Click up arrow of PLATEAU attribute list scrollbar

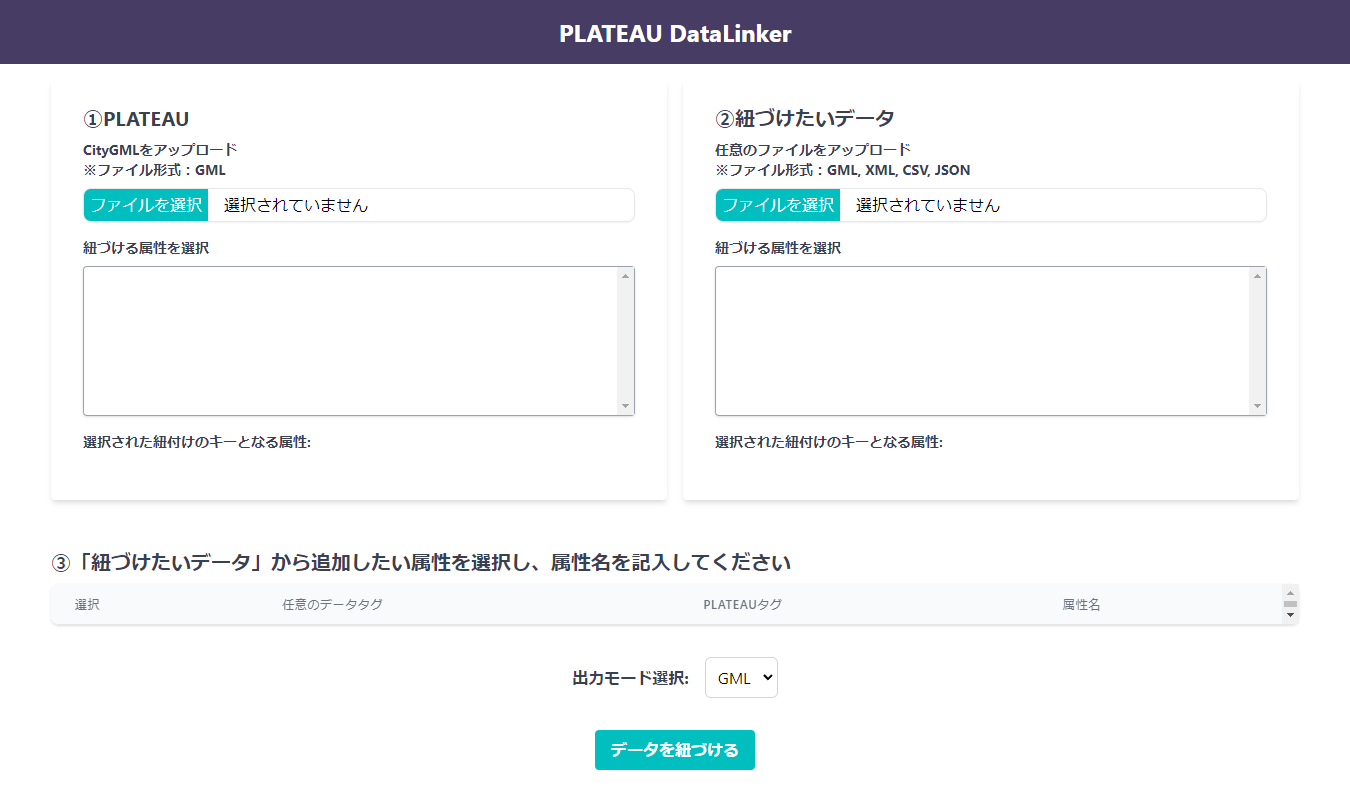pos(625,276)
